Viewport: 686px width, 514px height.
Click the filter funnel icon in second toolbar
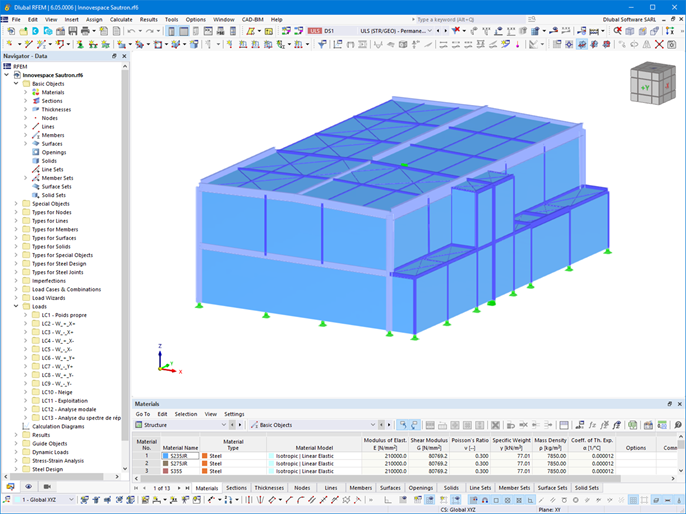tap(322, 44)
